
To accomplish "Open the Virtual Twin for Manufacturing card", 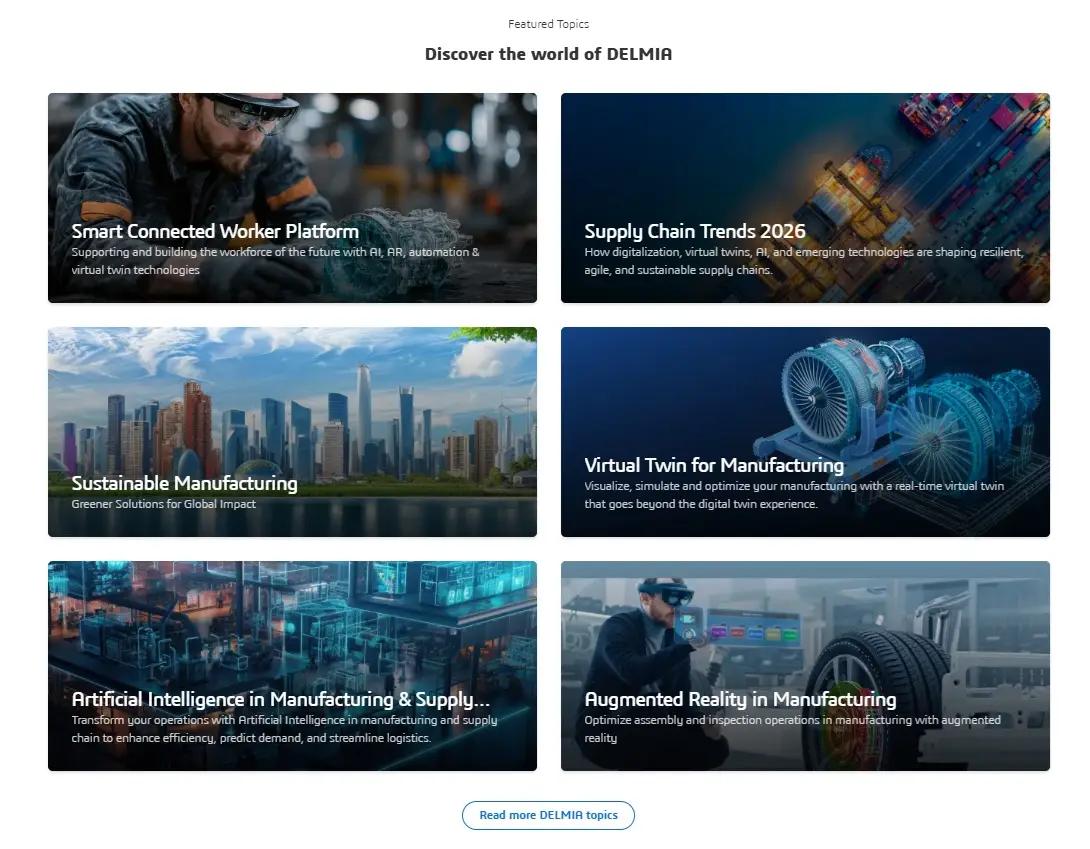I will pyautogui.click(x=805, y=432).
